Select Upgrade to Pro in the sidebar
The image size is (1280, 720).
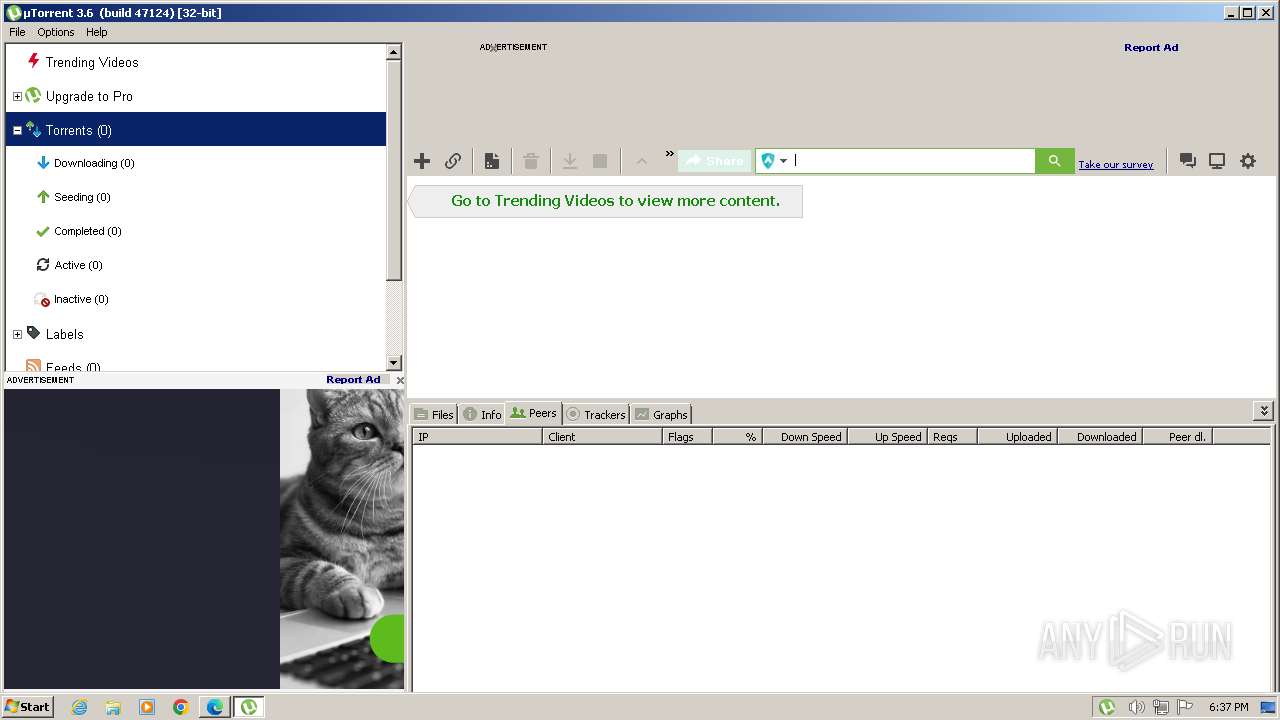(89, 96)
